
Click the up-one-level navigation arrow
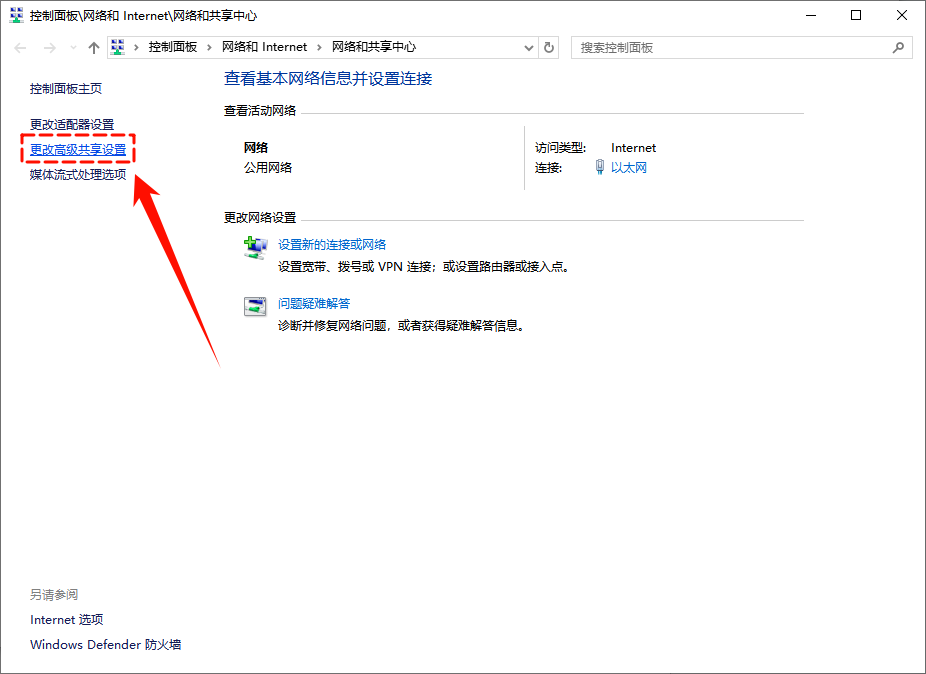pyautogui.click(x=94, y=47)
